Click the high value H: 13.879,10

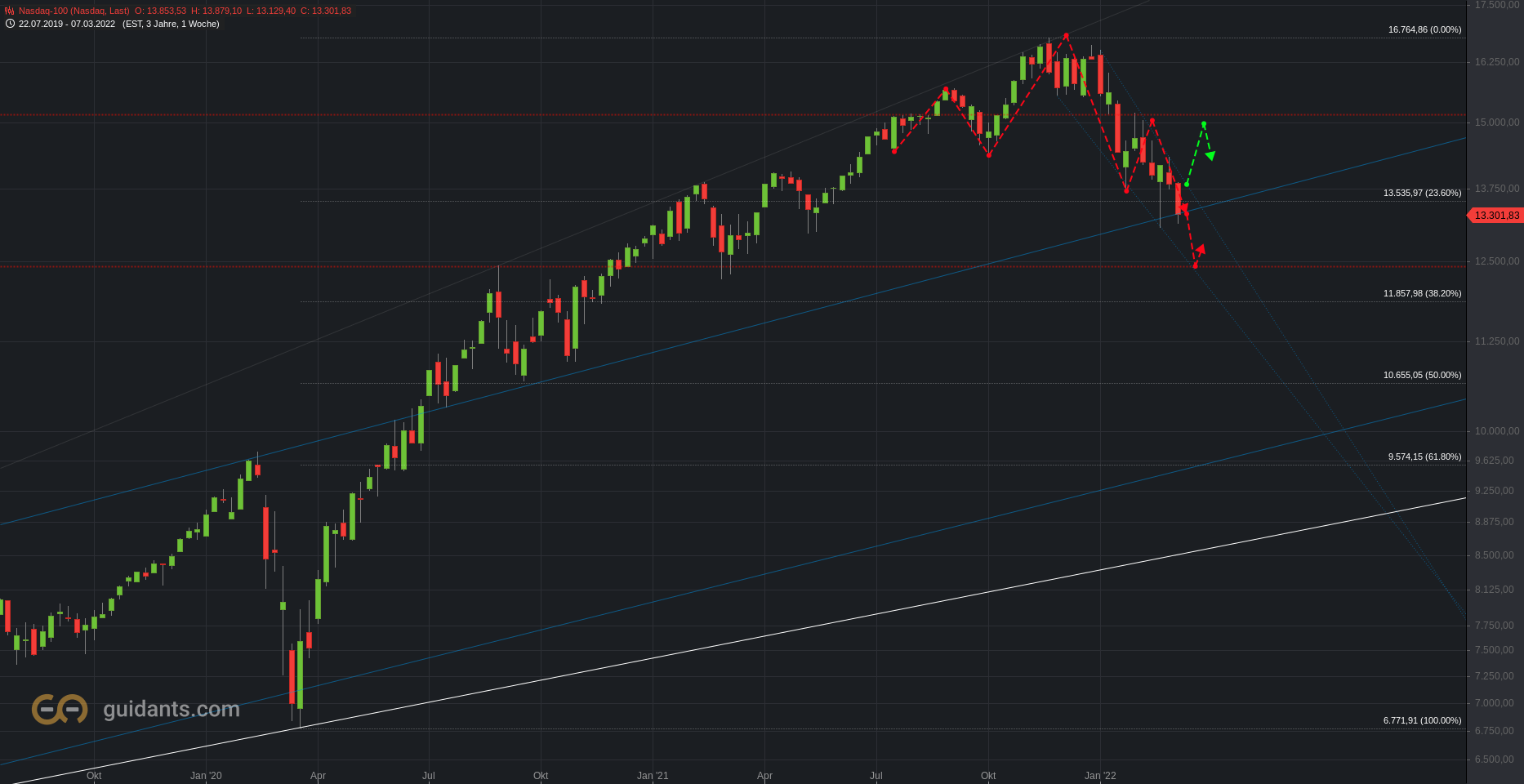tap(216, 11)
